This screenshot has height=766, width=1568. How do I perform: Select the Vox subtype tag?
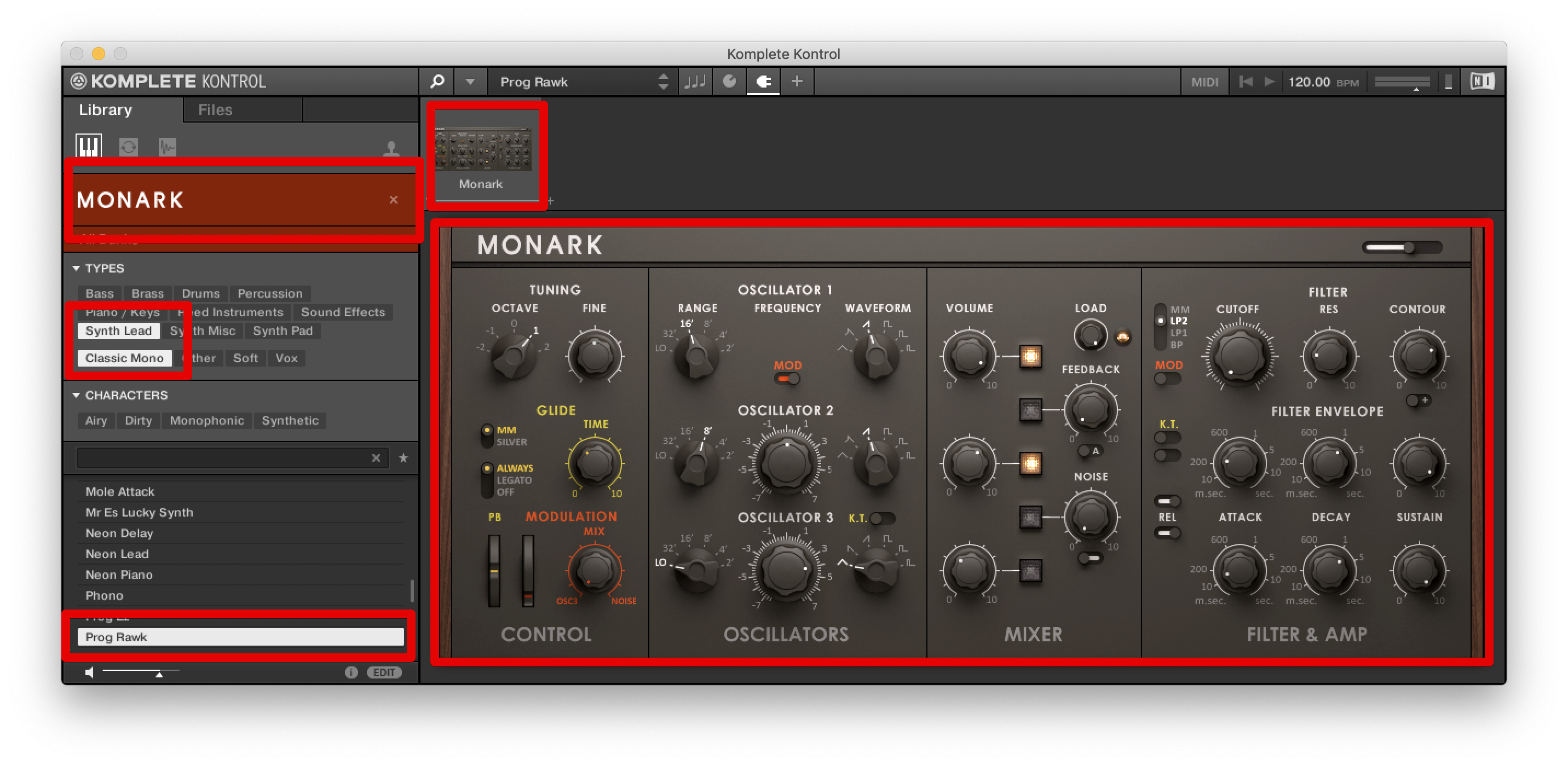(x=286, y=358)
